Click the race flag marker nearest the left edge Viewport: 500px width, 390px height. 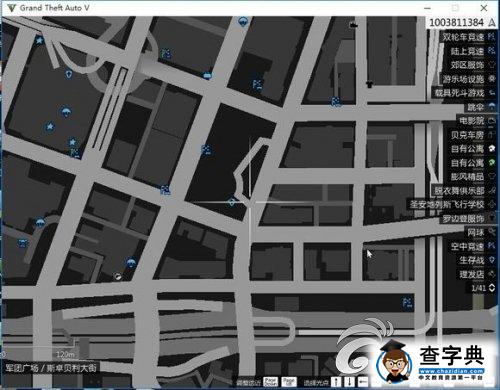pyautogui.click(x=23, y=243)
